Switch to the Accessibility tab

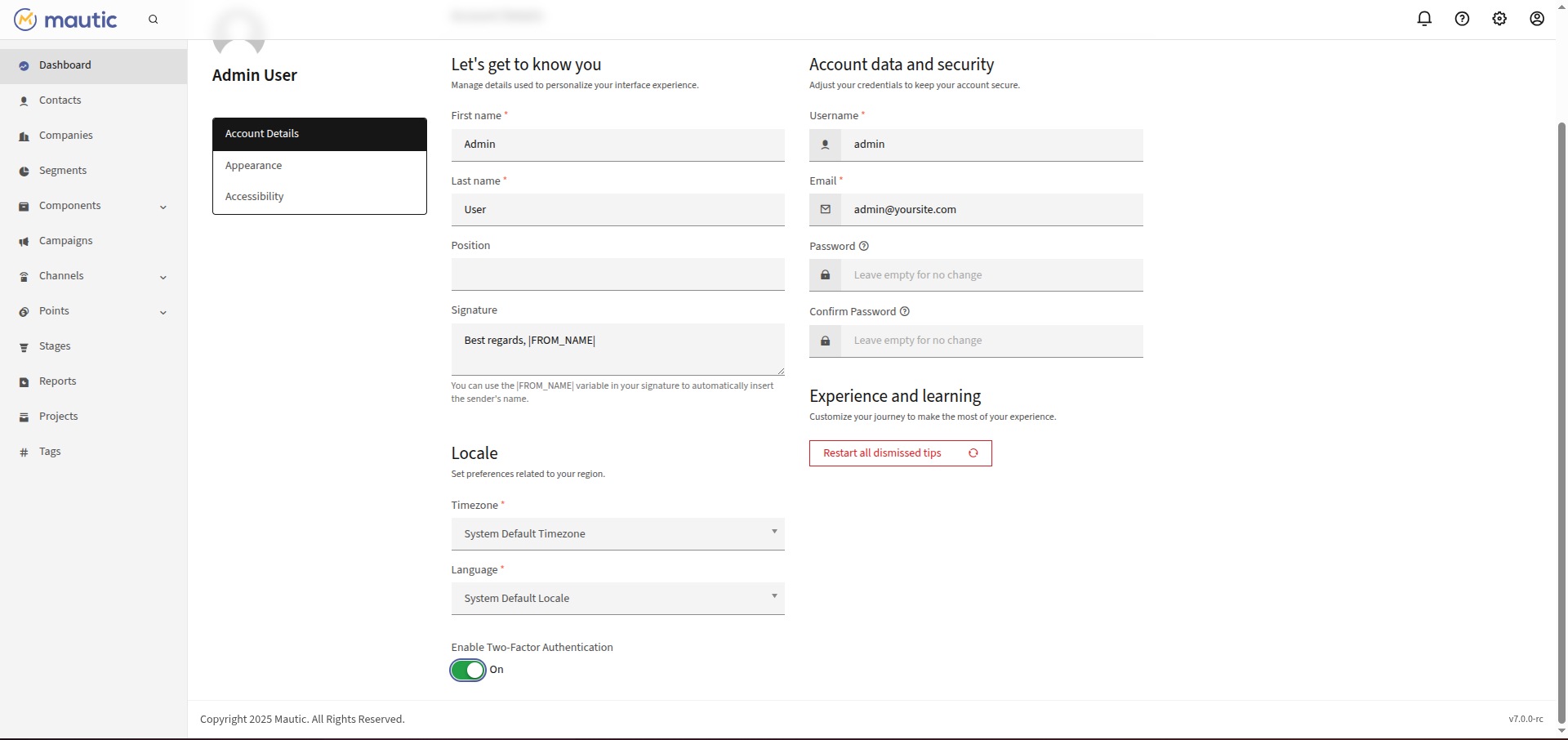[x=255, y=197]
